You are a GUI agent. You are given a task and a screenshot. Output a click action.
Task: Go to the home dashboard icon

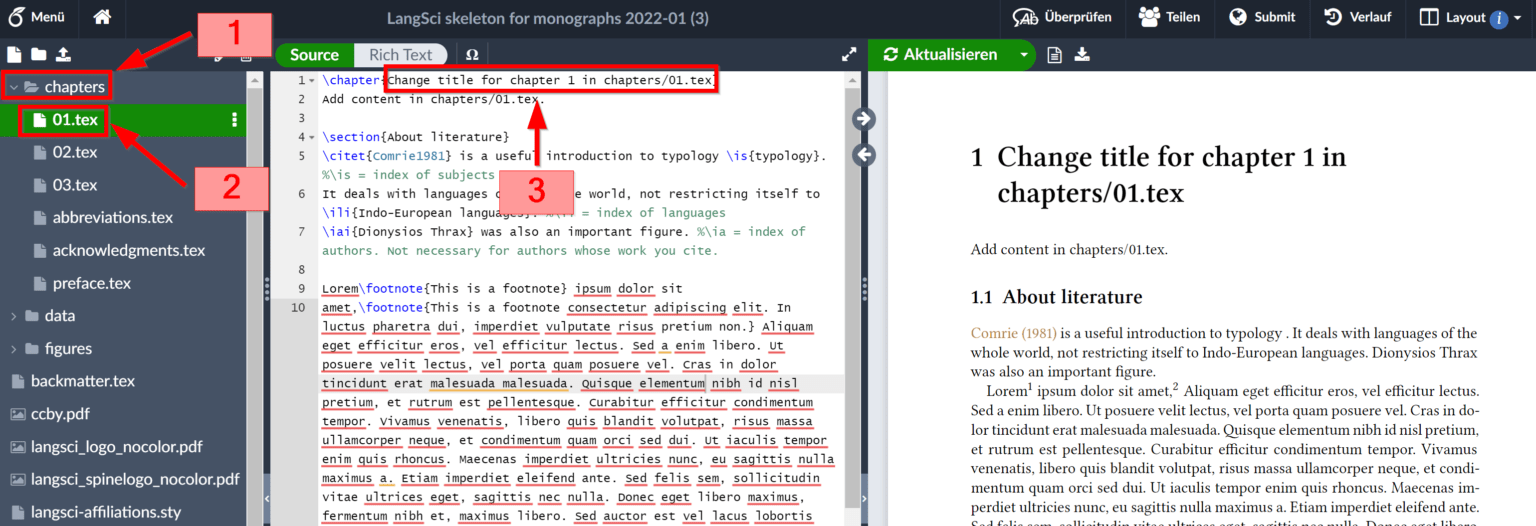[x=102, y=17]
